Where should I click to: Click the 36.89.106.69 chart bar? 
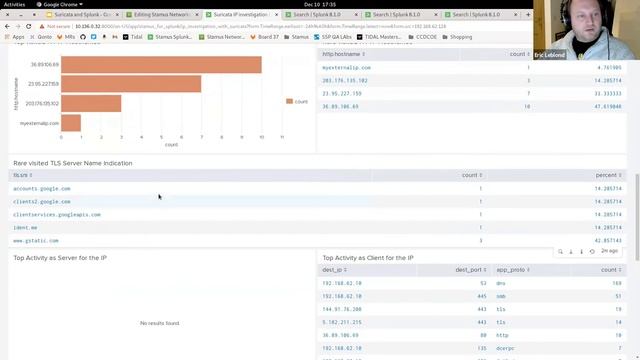pyautogui.click(x=161, y=64)
